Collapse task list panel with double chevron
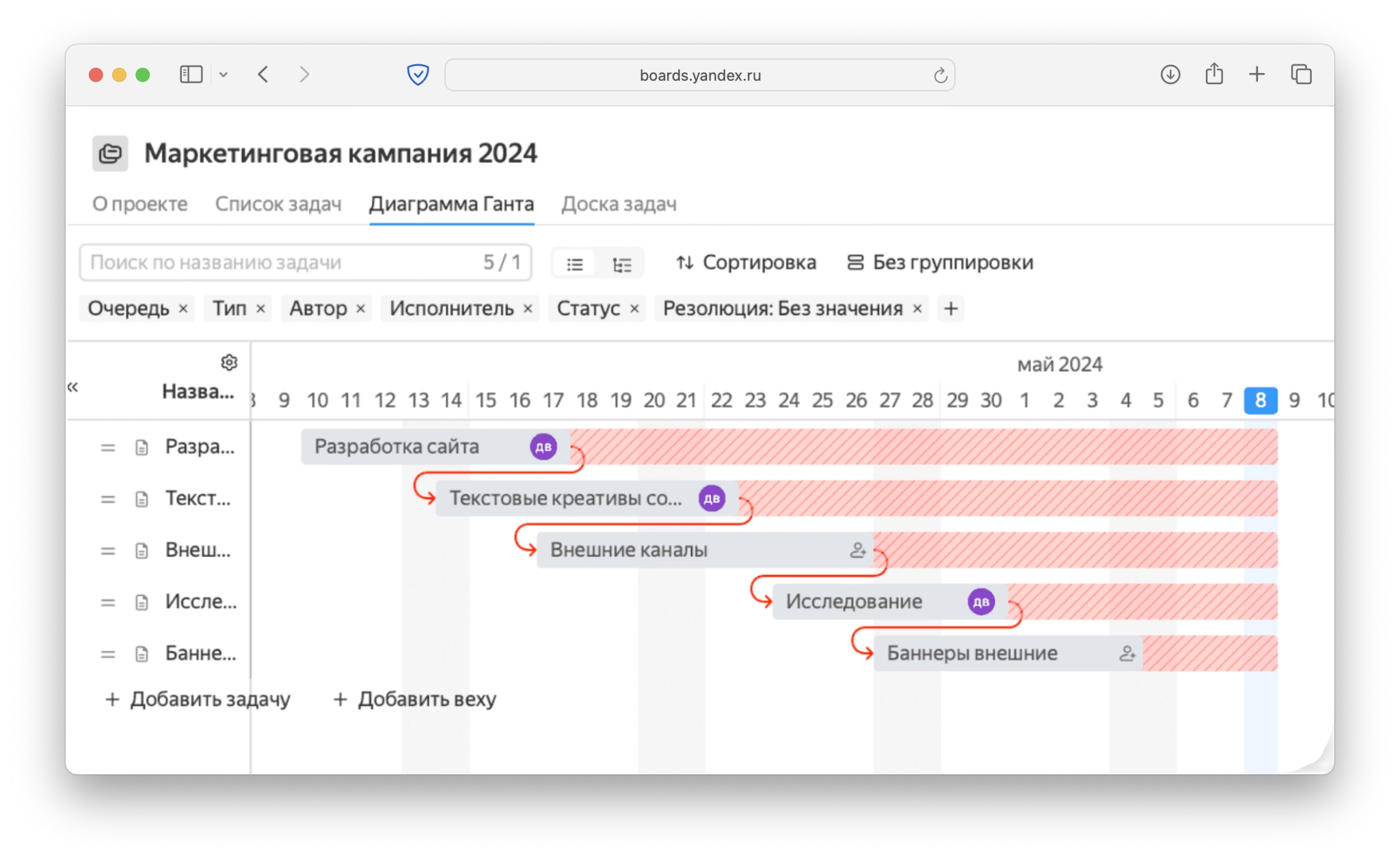Image resolution: width=1400 pixels, height=861 pixels. [x=73, y=387]
